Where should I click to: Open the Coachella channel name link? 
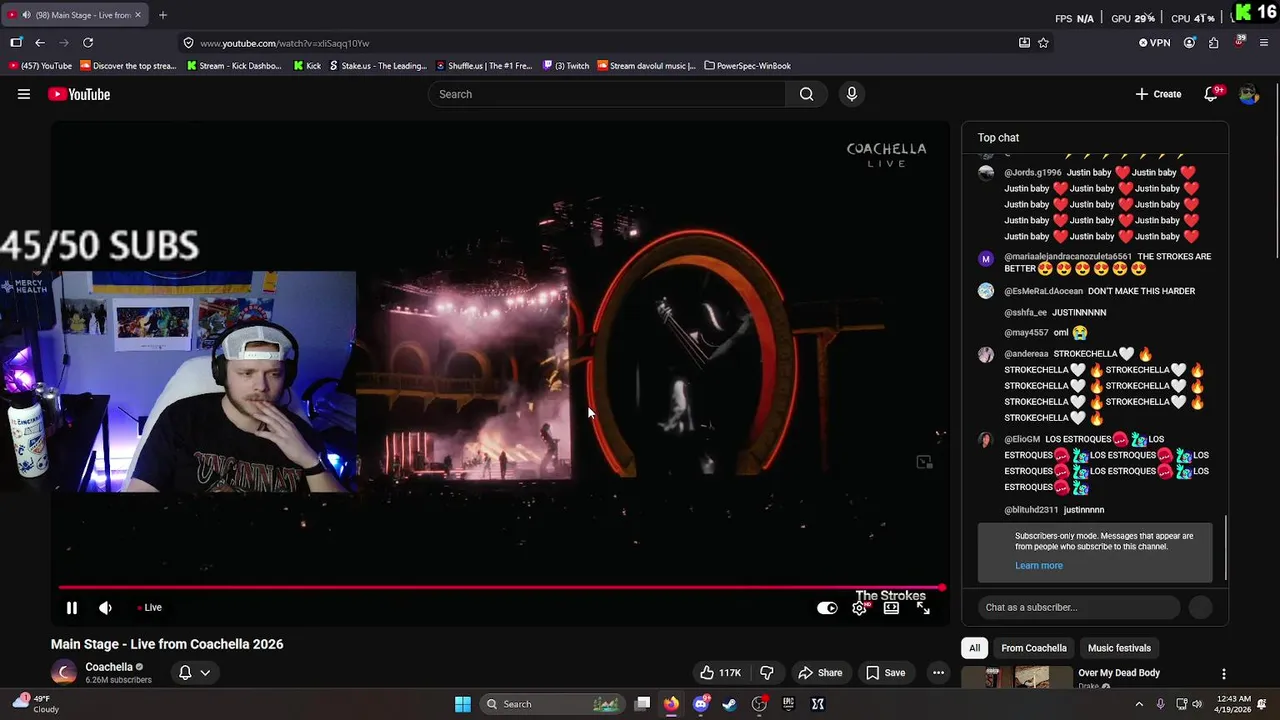coord(109,667)
